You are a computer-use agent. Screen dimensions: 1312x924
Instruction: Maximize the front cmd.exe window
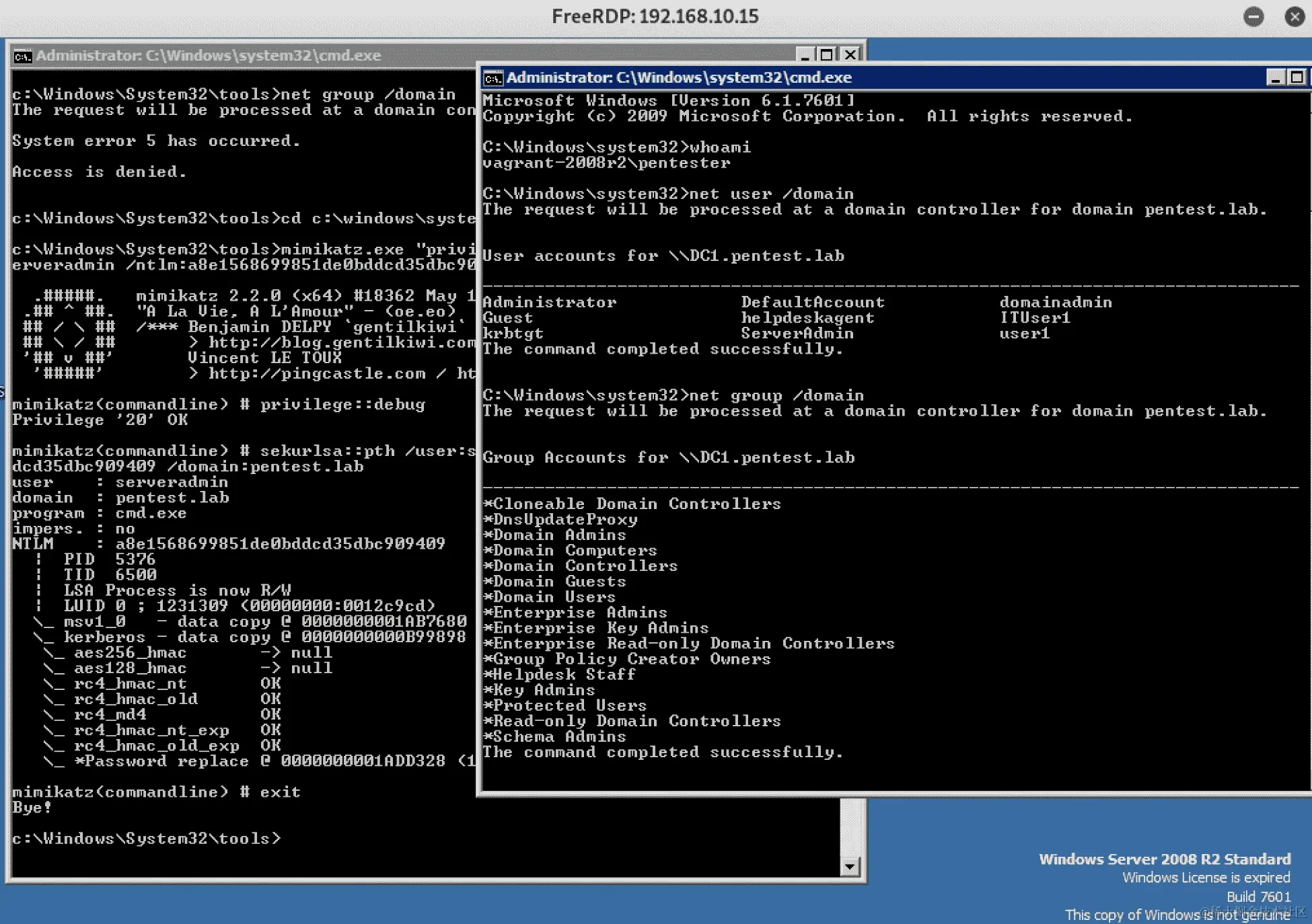pyautogui.click(x=1297, y=78)
